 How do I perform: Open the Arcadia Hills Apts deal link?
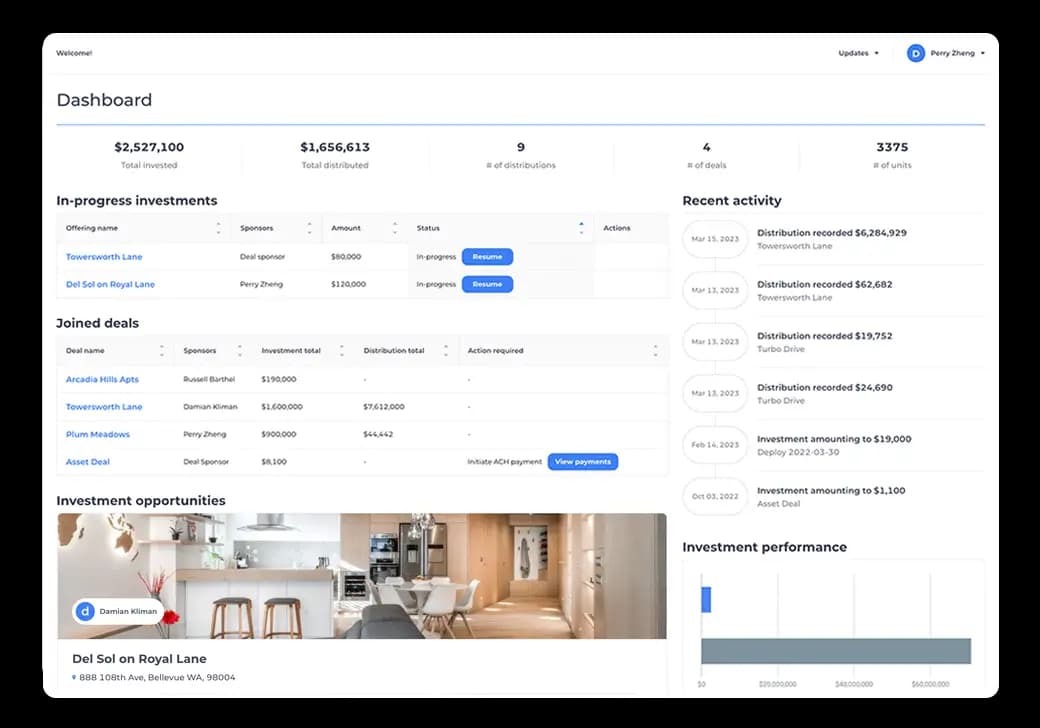coord(102,380)
